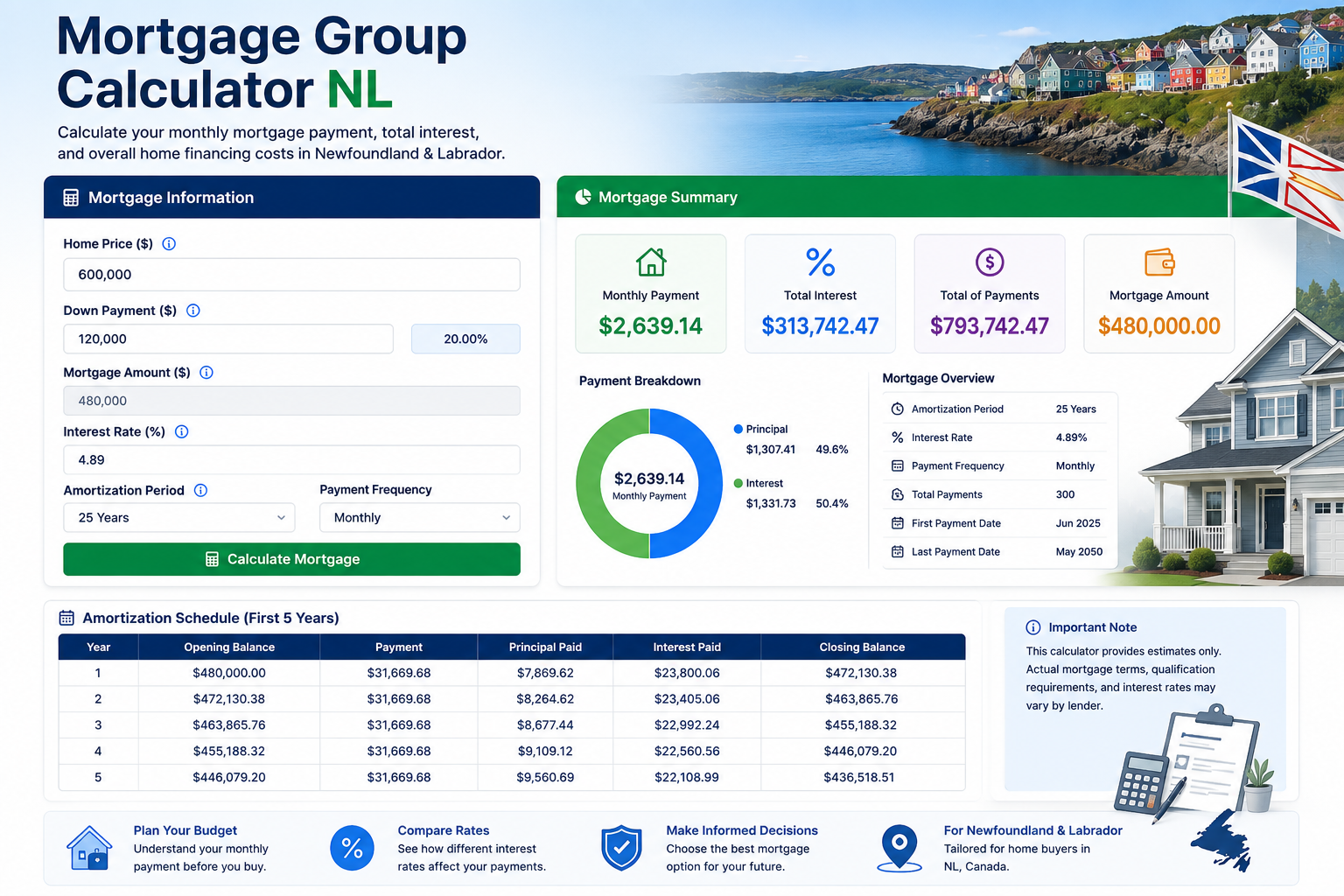Click the Interest Rate input field
This screenshot has height=896, width=1344.
292,459
